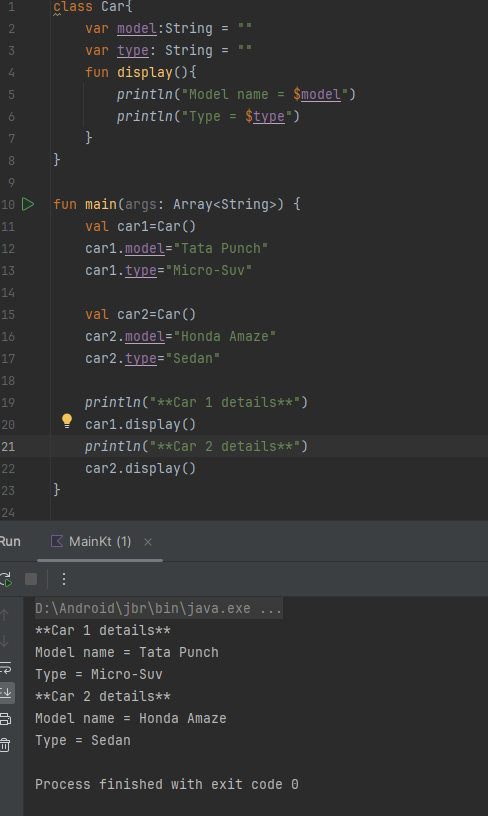Click the Run tool window label
The image size is (488, 816).
coord(10,542)
